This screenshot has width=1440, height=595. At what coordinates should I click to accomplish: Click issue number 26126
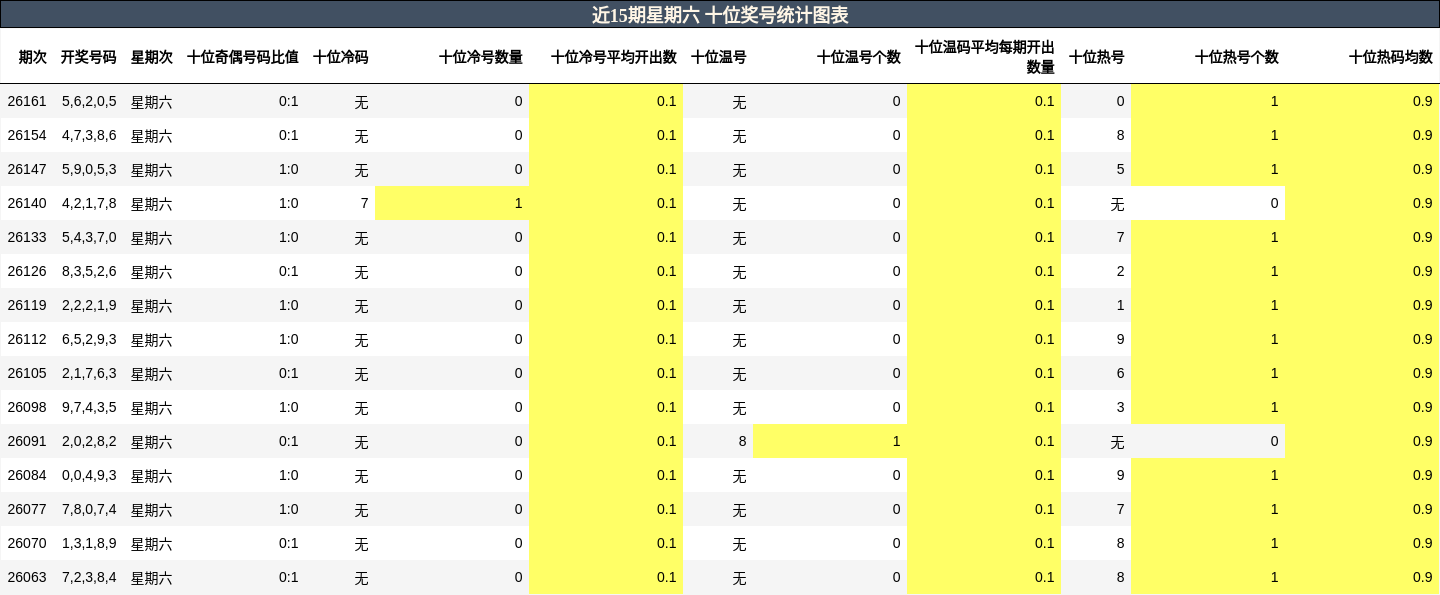tap(27, 271)
